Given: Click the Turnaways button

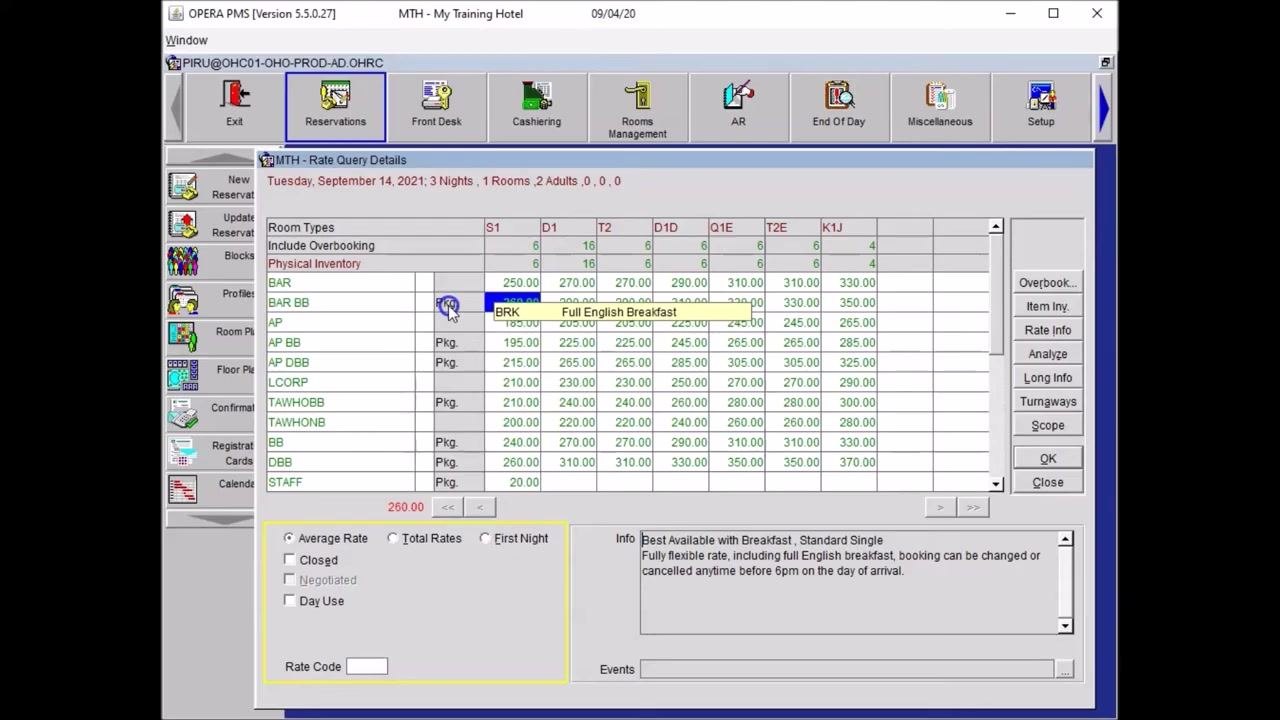Looking at the screenshot, I should (x=1047, y=402).
